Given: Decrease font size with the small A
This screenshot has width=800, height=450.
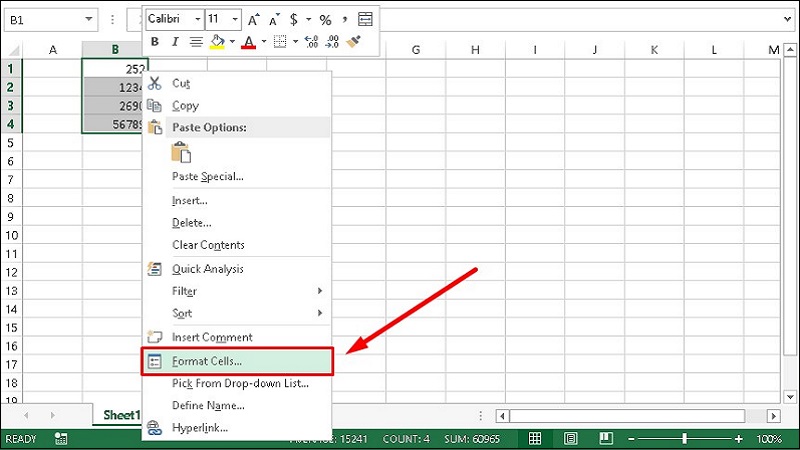Looking at the screenshot, I should pyautogui.click(x=274, y=20).
